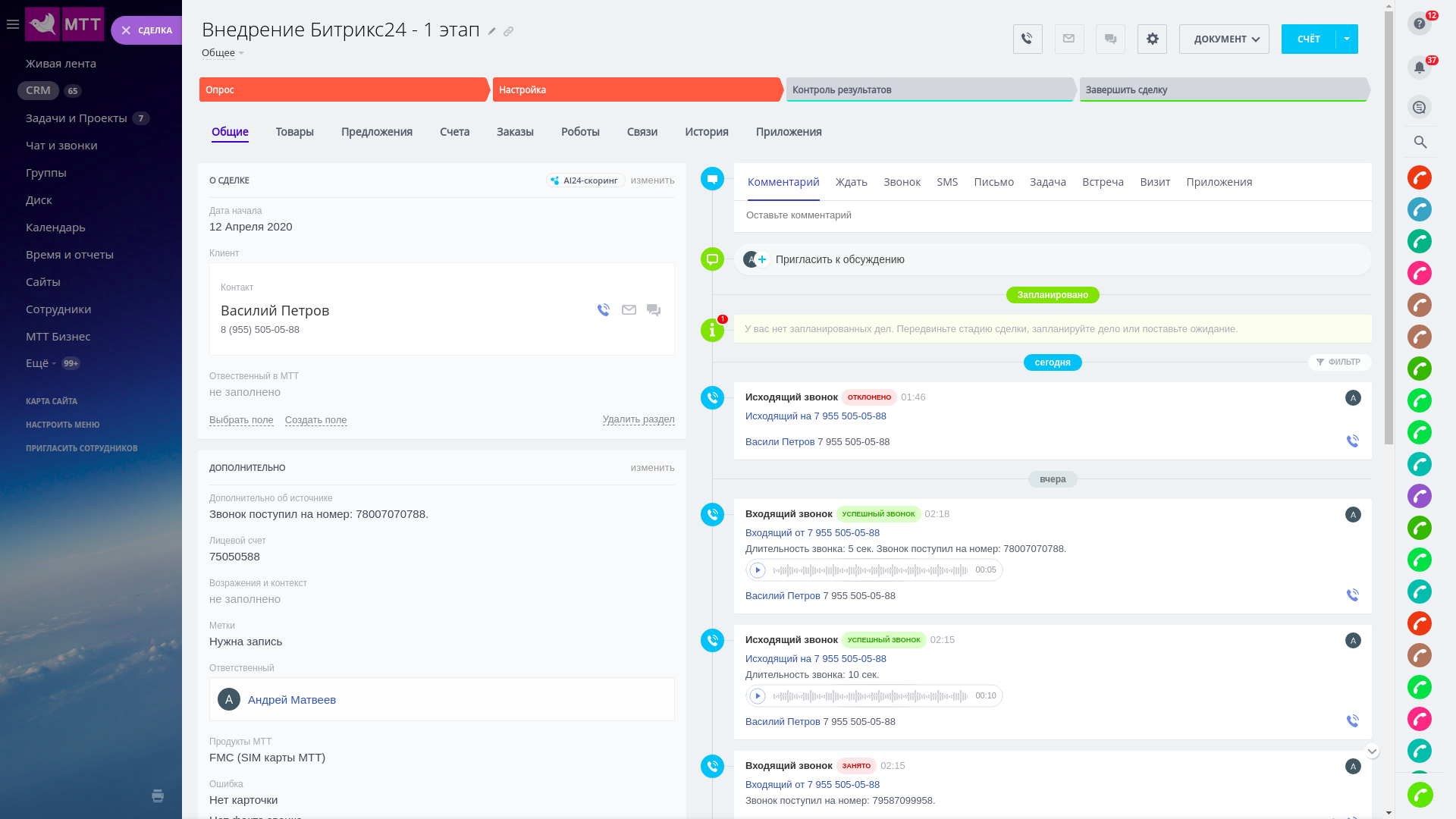Viewport: 1456px width, 819px height.
Task: Switch to the Предложения tab
Action: coord(377,132)
